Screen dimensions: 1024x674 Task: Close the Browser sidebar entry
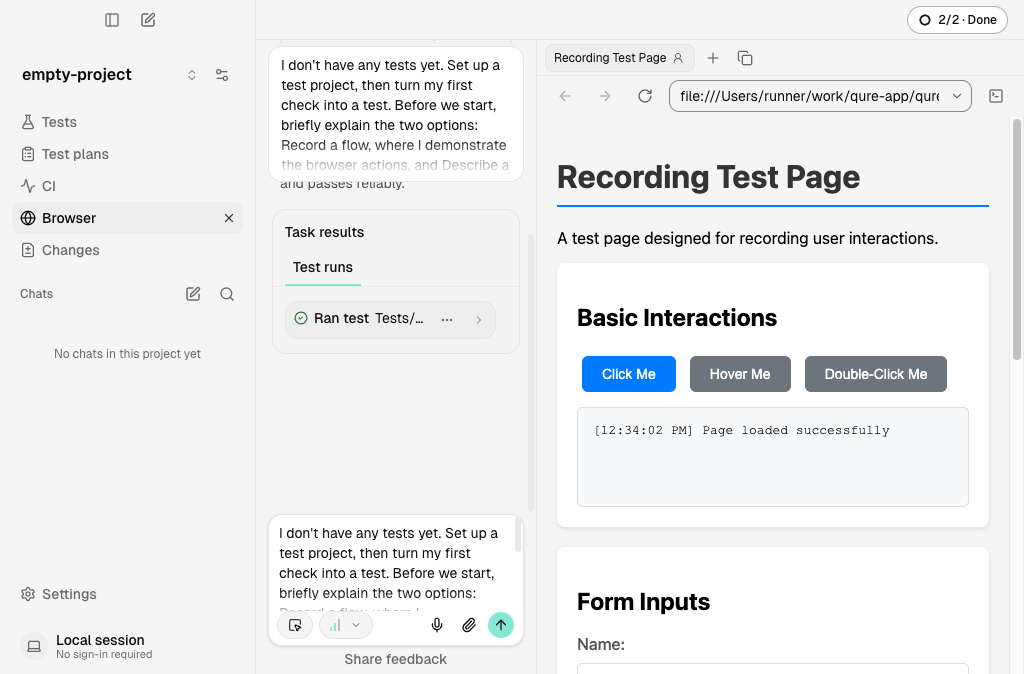[x=229, y=218]
